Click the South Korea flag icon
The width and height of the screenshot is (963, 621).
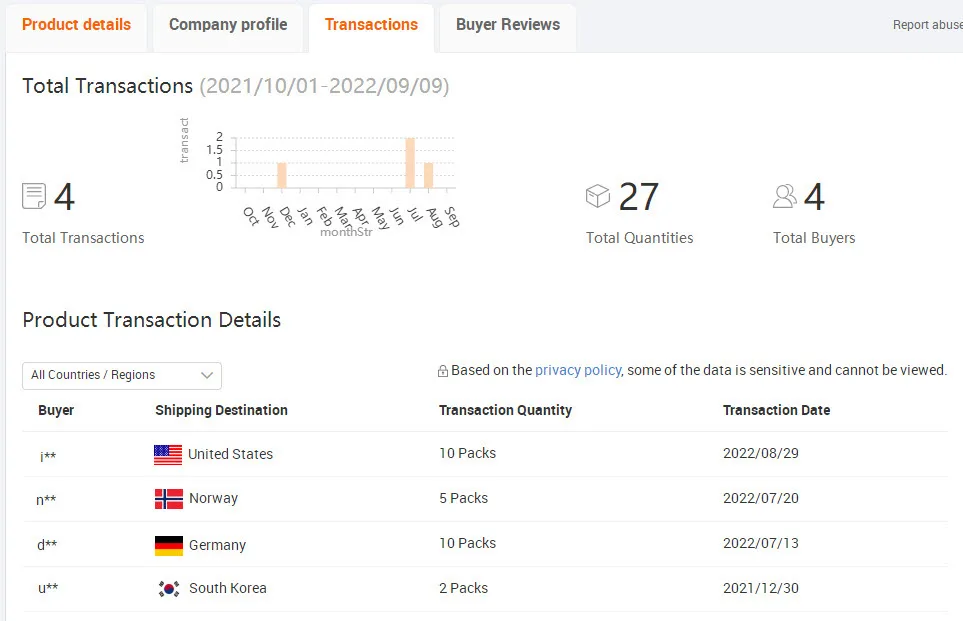pos(169,589)
